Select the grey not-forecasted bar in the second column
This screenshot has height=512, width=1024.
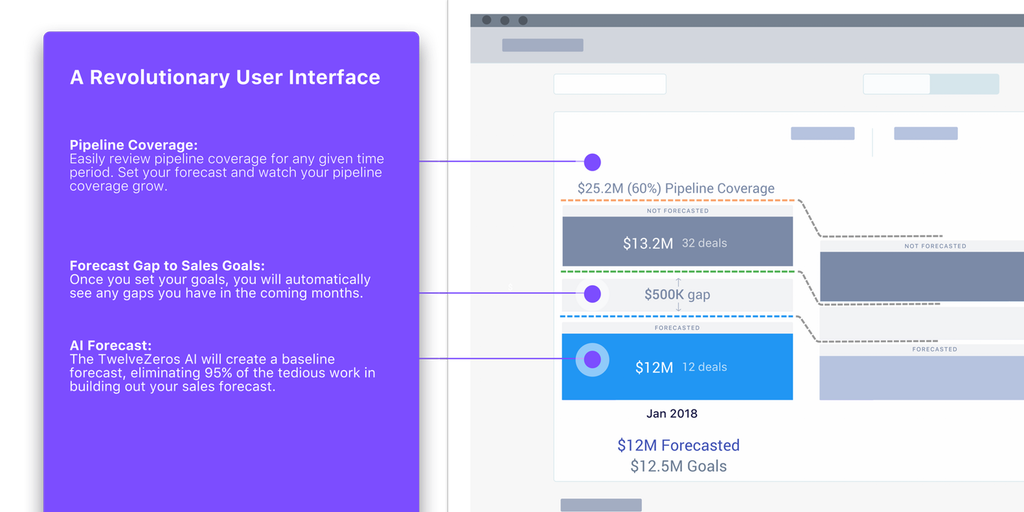tap(921, 276)
